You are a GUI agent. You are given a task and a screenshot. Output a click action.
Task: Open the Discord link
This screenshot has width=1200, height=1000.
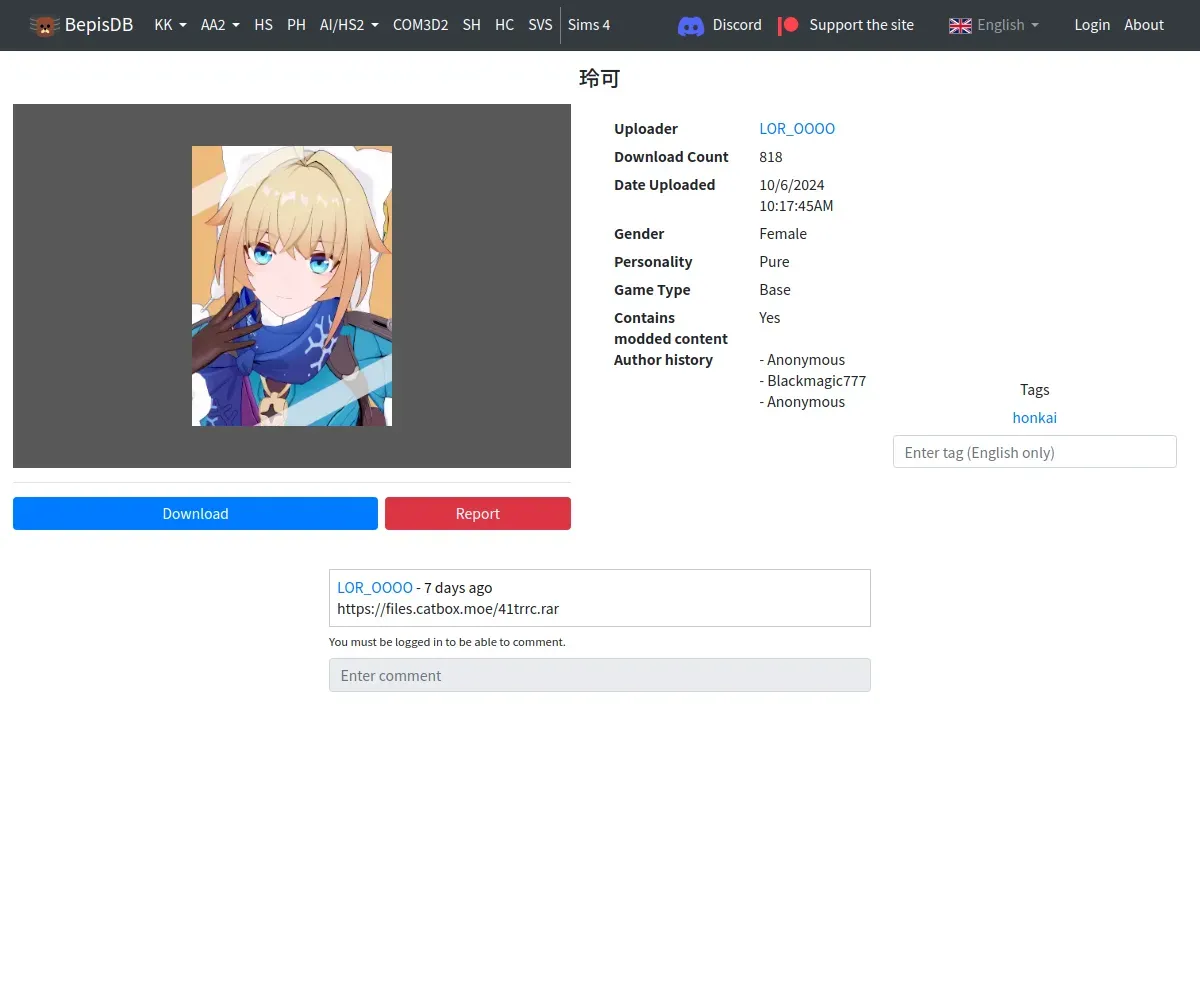(x=737, y=25)
